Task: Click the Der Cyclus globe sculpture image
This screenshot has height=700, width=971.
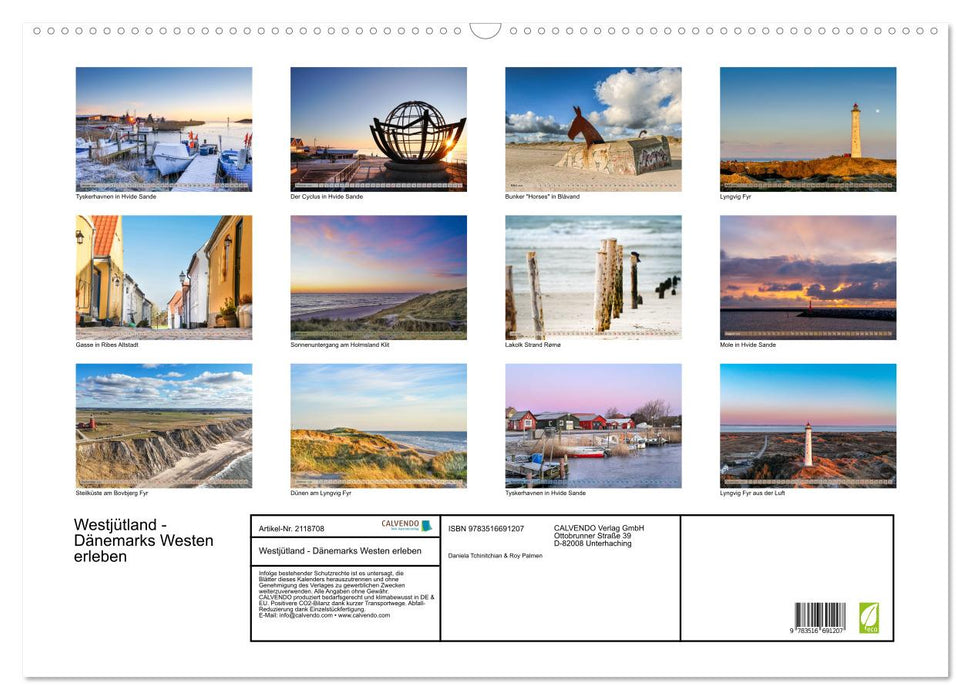Action: (378, 128)
